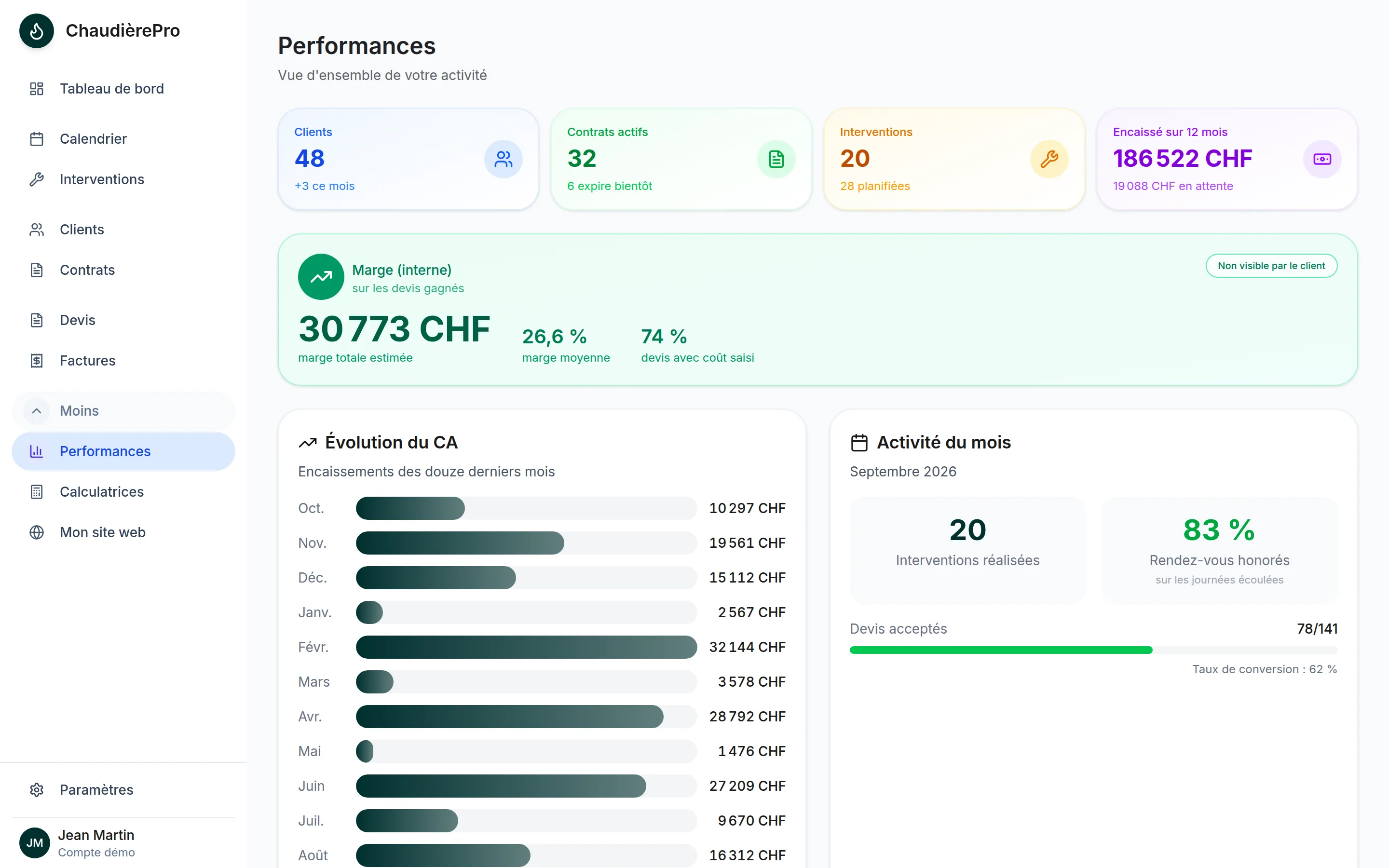Click the Calendrier calendar icon
1389x868 pixels.
pos(37,139)
